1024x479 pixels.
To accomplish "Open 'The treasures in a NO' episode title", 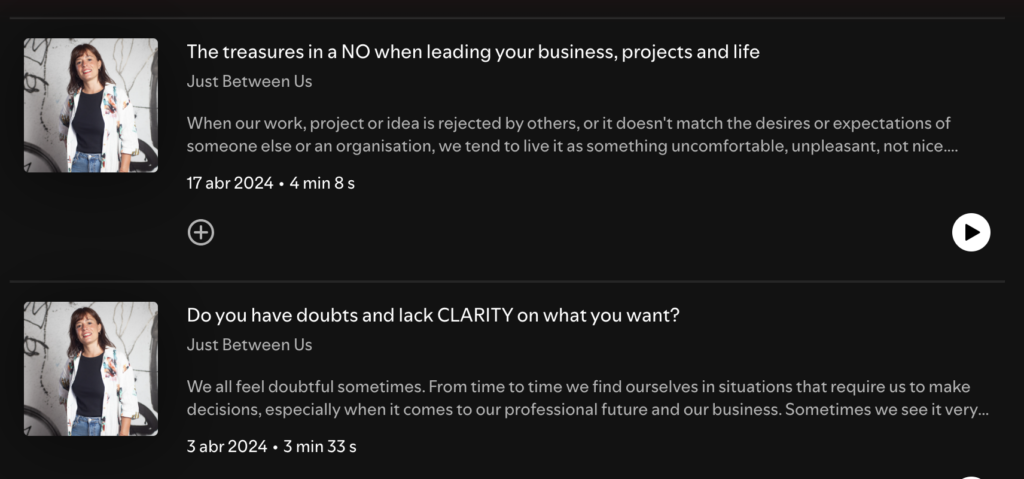I will pyautogui.click(x=473, y=52).
